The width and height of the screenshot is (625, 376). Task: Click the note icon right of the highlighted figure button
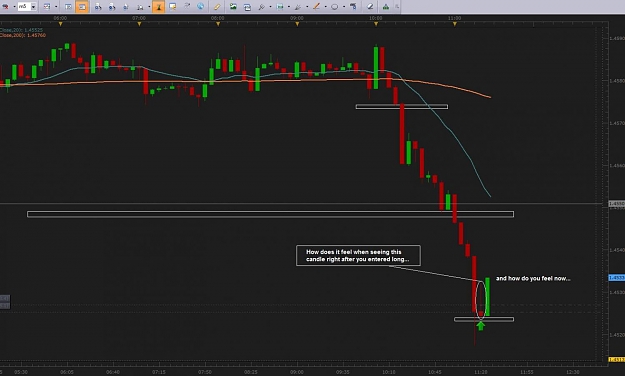pos(173,6)
